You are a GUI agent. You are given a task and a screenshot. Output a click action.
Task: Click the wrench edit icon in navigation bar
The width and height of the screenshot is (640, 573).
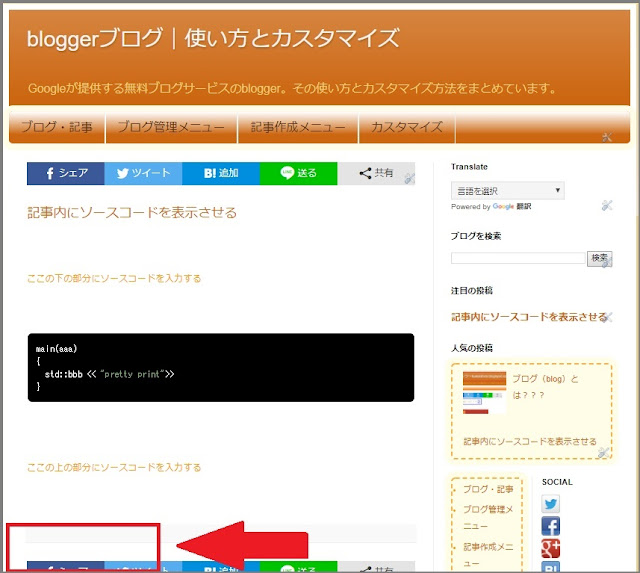[607, 138]
